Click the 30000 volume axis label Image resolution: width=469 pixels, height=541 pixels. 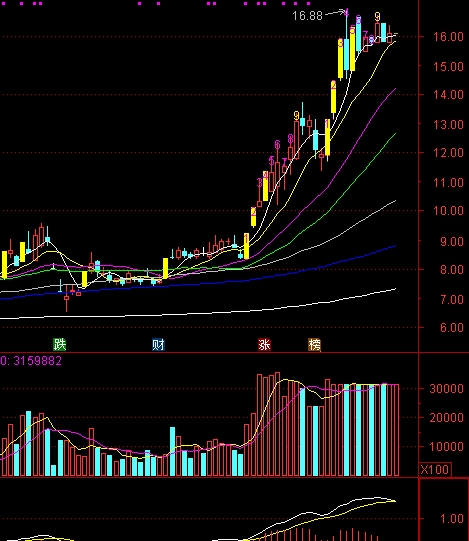click(446, 389)
